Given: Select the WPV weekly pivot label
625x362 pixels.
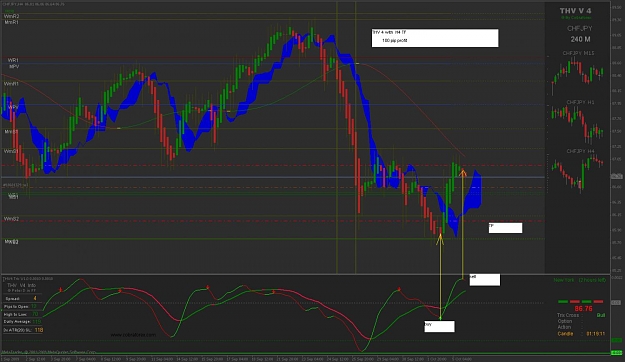Looking at the screenshot, I should (x=13, y=107).
